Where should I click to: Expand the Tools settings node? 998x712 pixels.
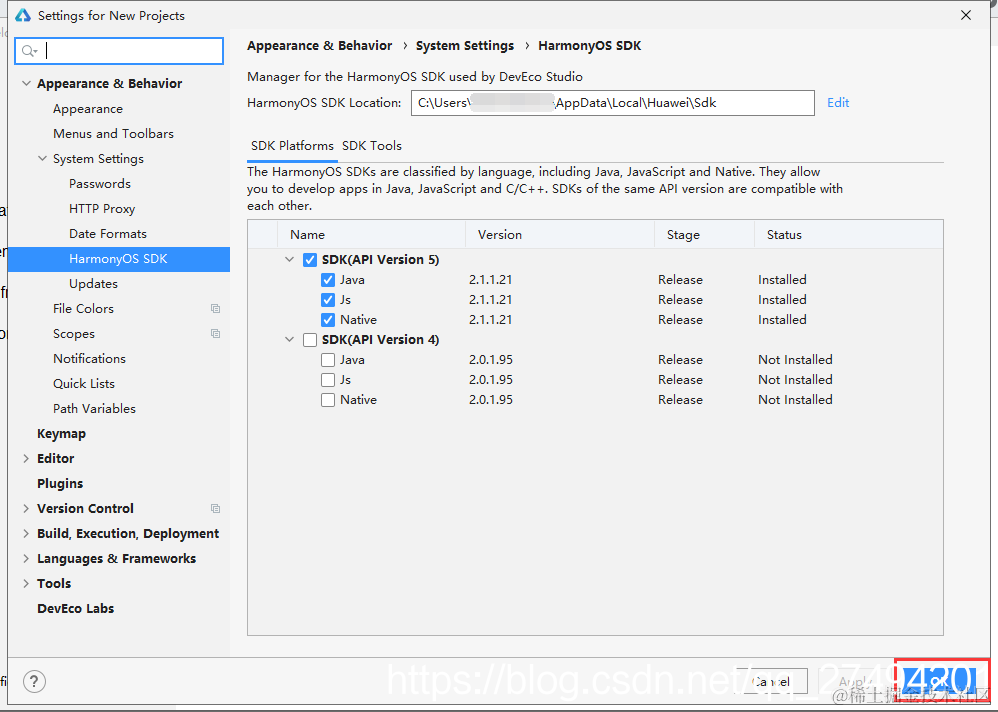tap(26, 583)
